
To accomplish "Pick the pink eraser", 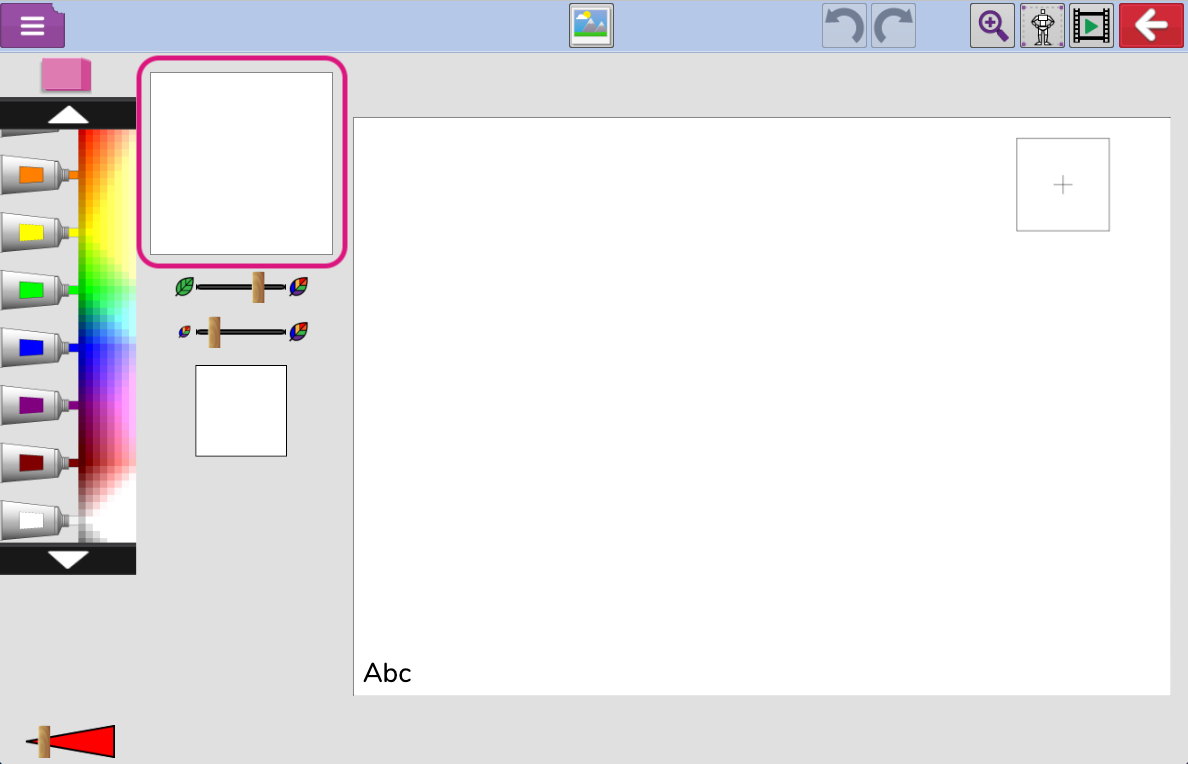I will 66,75.
